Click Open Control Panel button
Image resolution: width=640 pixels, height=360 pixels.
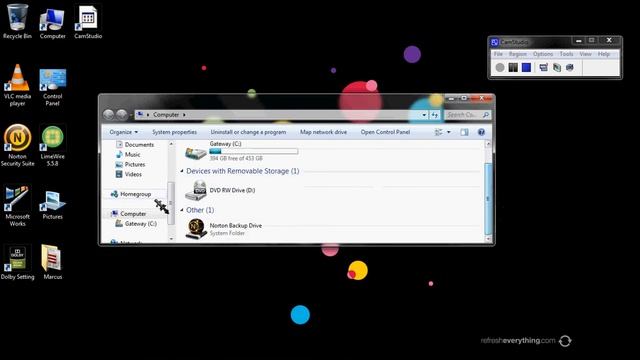point(385,132)
